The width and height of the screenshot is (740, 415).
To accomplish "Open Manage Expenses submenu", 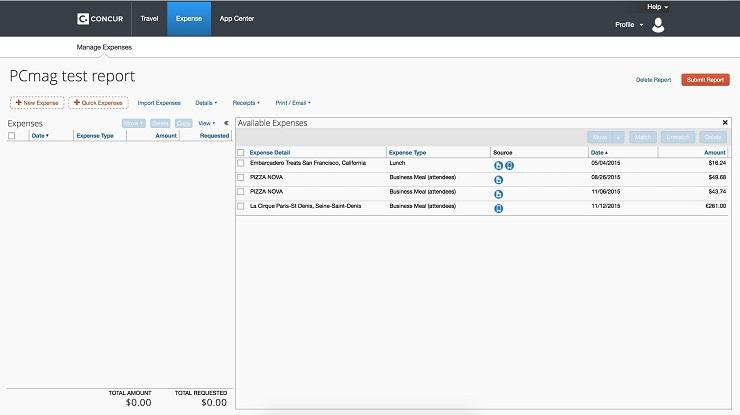I will click(x=104, y=47).
